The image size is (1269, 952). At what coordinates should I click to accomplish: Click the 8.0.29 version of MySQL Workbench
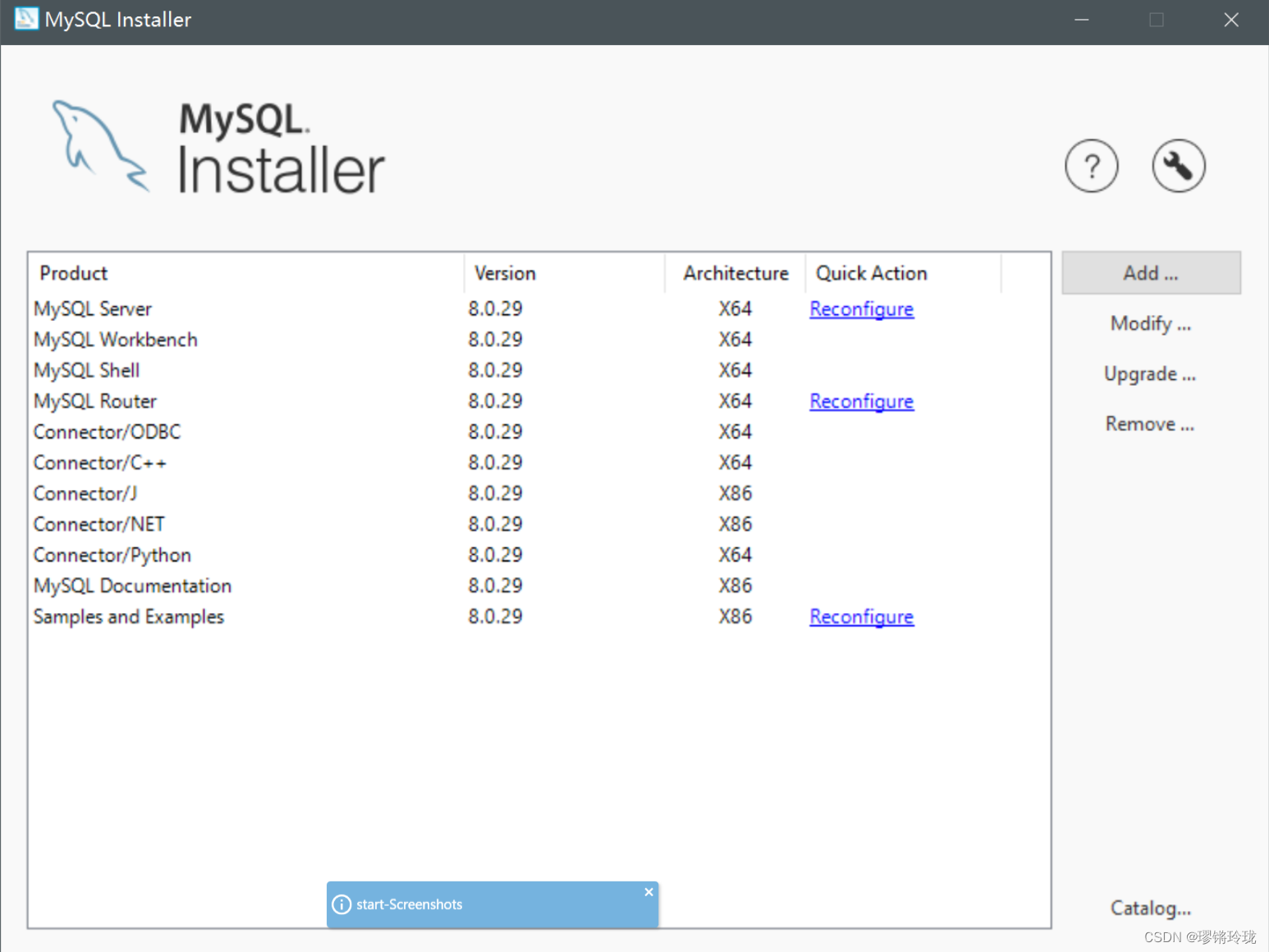pyautogui.click(x=495, y=340)
